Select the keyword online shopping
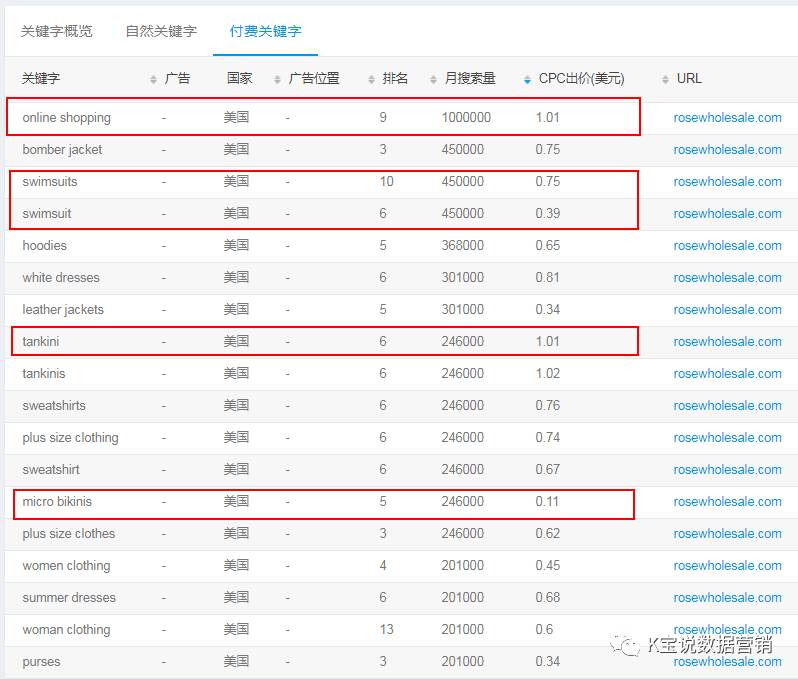Image resolution: width=798 pixels, height=679 pixels. (x=66, y=118)
